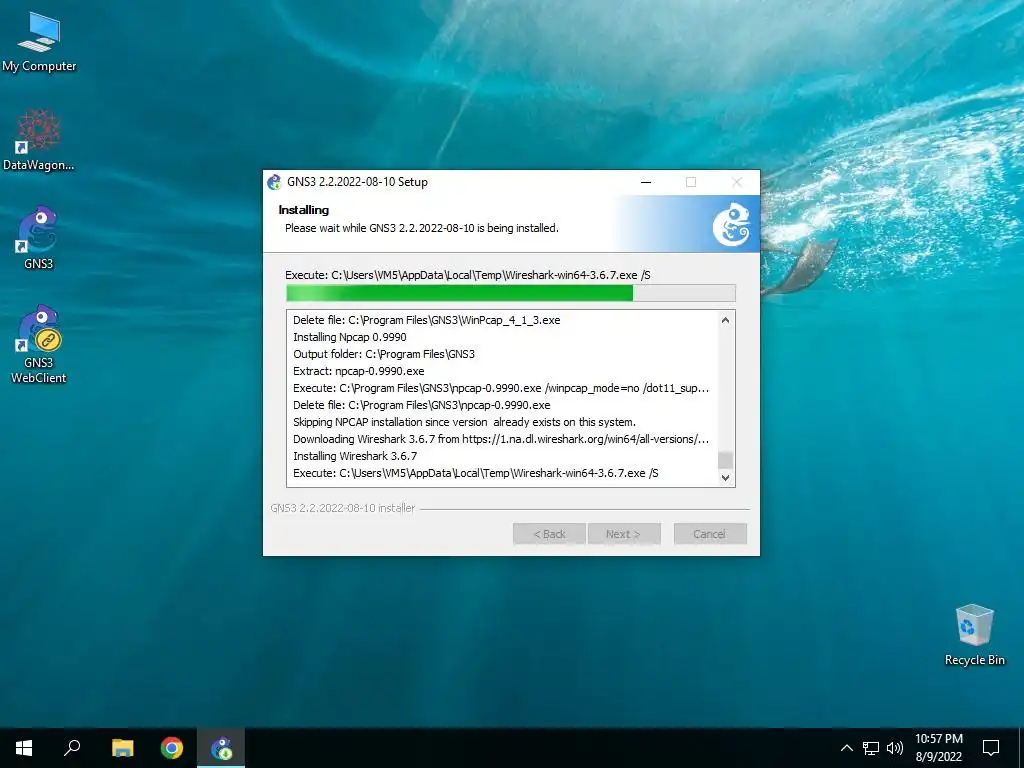Click the 'Installing' header title
The height and width of the screenshot is (768, 1024).
point(304,210)
